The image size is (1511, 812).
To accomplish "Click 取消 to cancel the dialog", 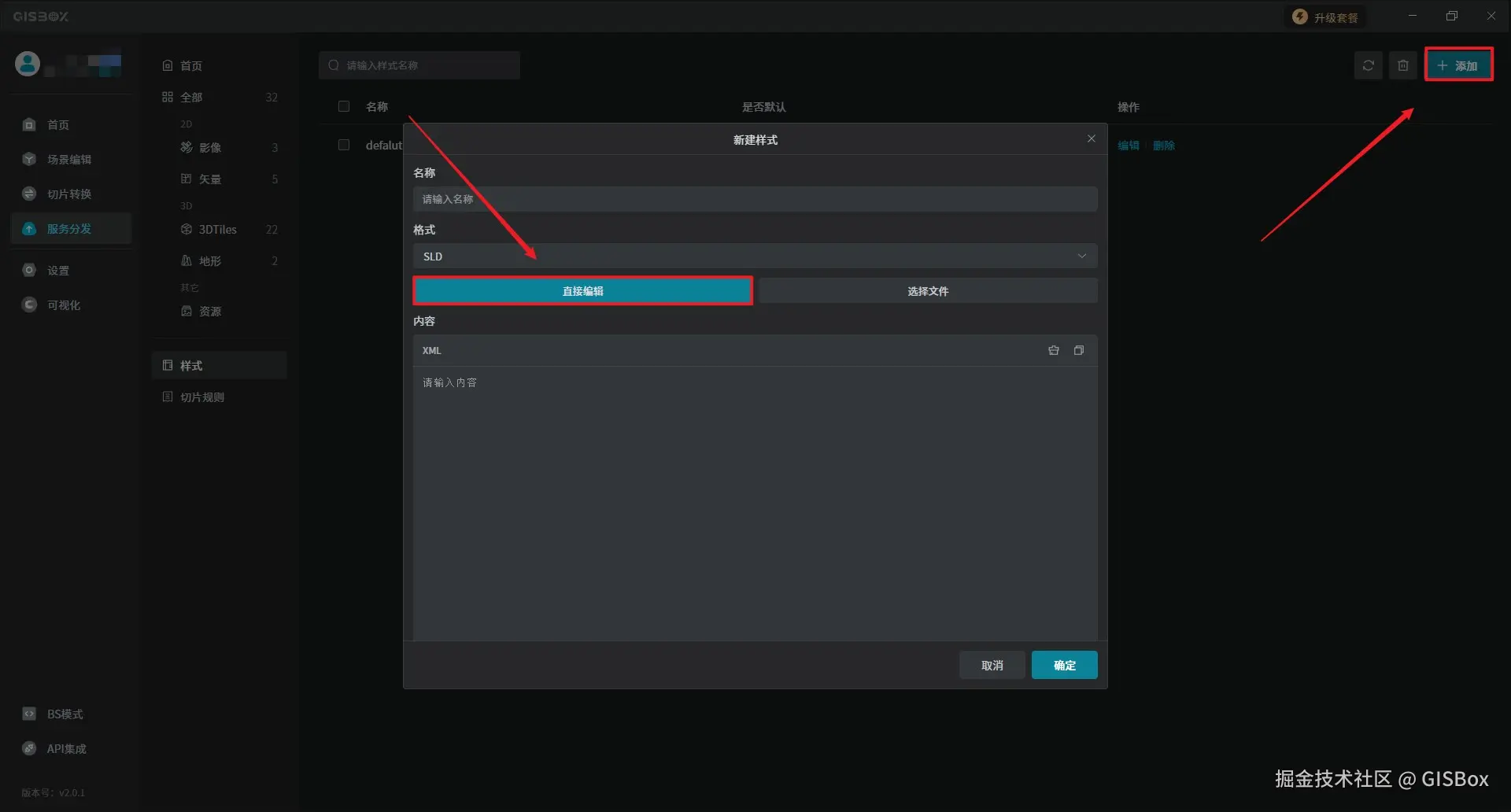I will pyautogui.click(x=992, y=665).
